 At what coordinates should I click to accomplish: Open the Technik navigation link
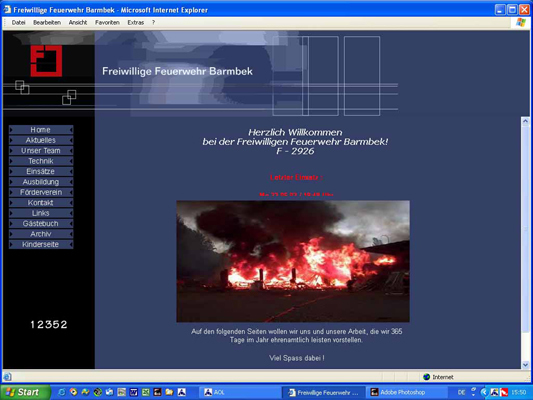coord(41,161)
